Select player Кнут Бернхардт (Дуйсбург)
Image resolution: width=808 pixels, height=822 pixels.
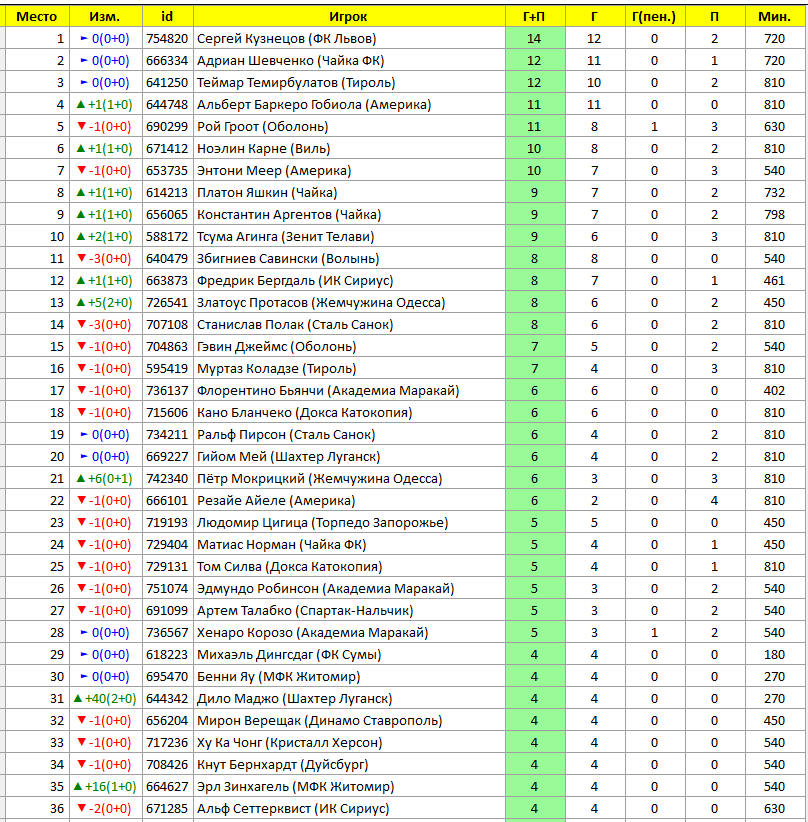click(x=283, y=765)
